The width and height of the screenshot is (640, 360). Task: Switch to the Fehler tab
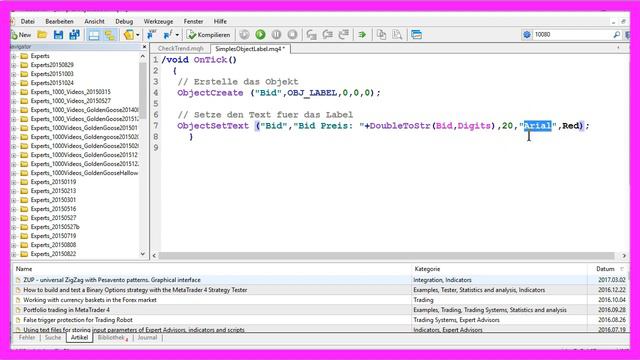click(27, 338)
